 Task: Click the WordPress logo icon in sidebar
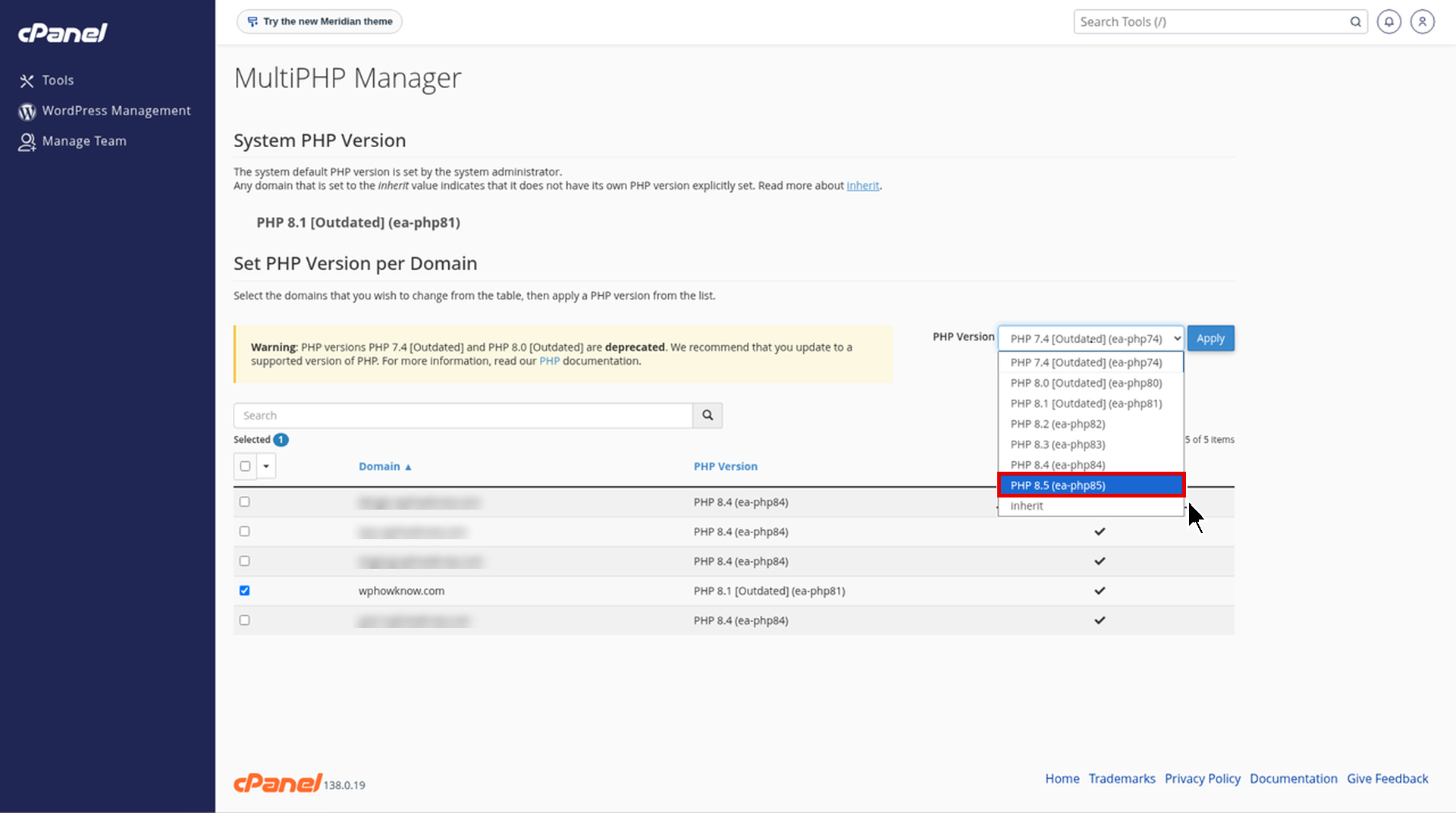tap(27, 111)
